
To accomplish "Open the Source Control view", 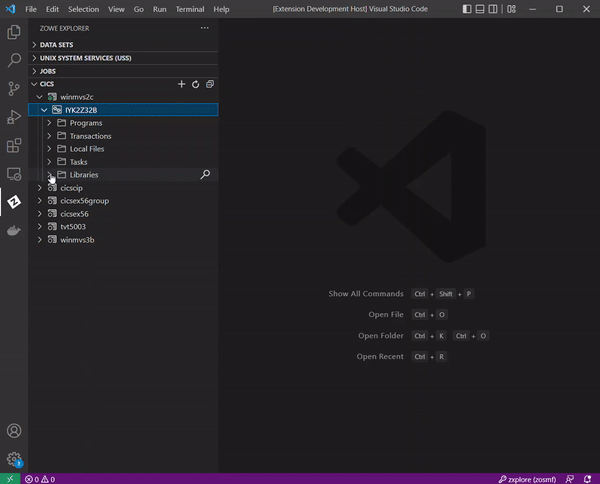I will 14,88.
